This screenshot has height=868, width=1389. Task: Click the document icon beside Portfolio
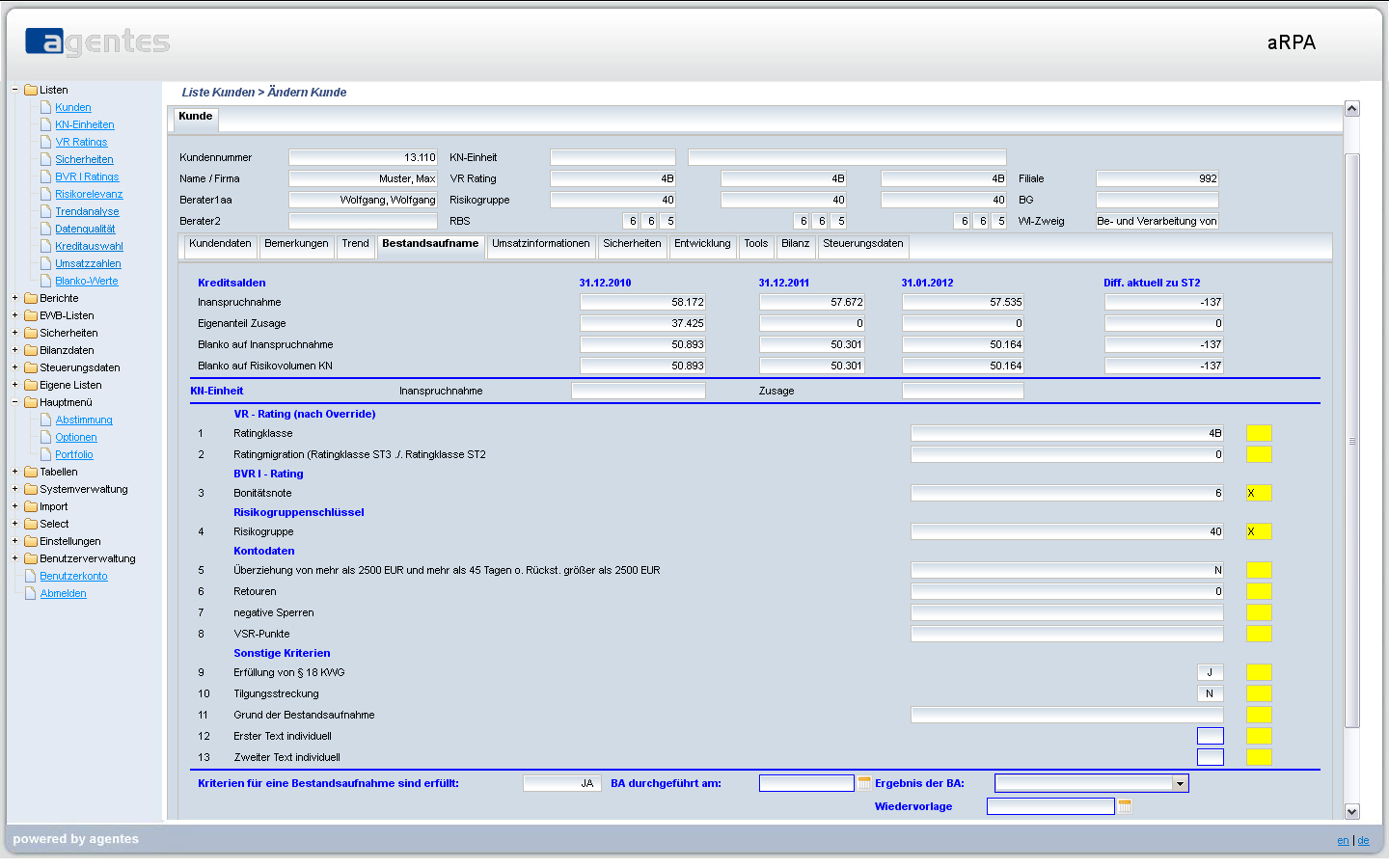[x=45, y=454]
